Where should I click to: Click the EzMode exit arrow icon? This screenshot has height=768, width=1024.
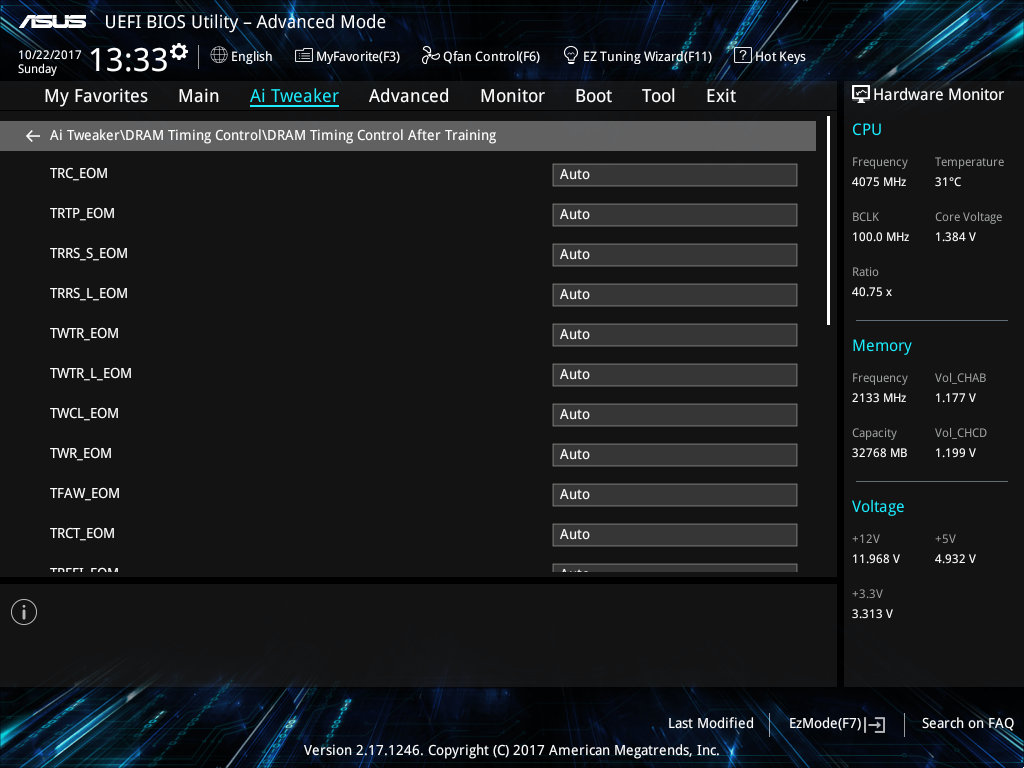click(x=876, y=724)
